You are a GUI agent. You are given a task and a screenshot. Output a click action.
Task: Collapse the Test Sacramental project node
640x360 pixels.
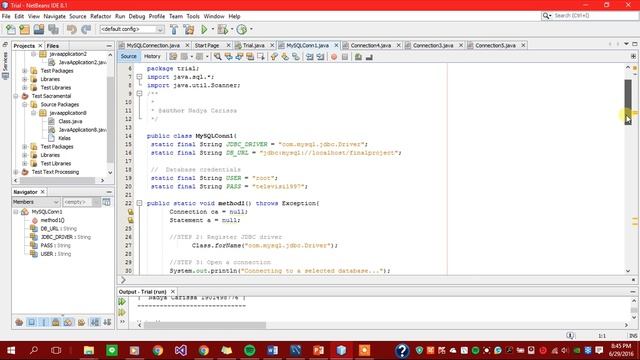point(16,96)
